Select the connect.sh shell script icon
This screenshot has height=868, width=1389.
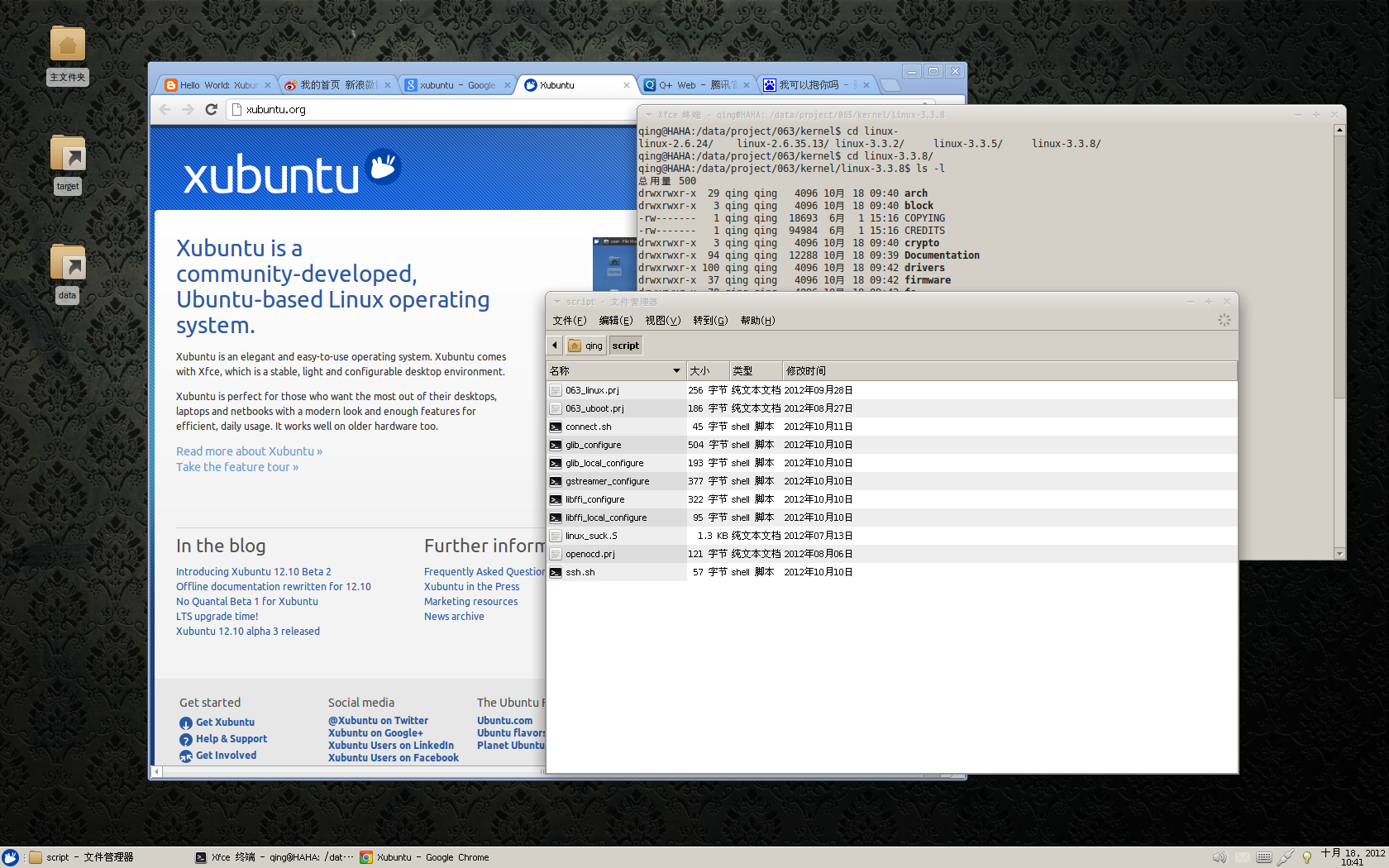pyautogui.click(x=556, y=427)
